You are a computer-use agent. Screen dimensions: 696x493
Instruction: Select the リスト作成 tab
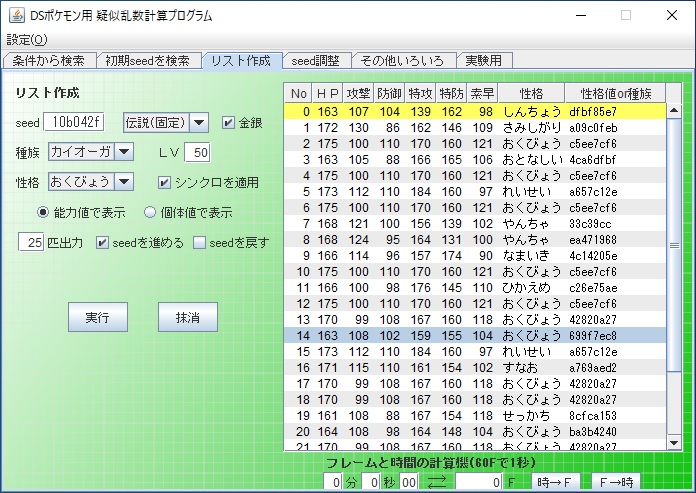click(241, 61)
